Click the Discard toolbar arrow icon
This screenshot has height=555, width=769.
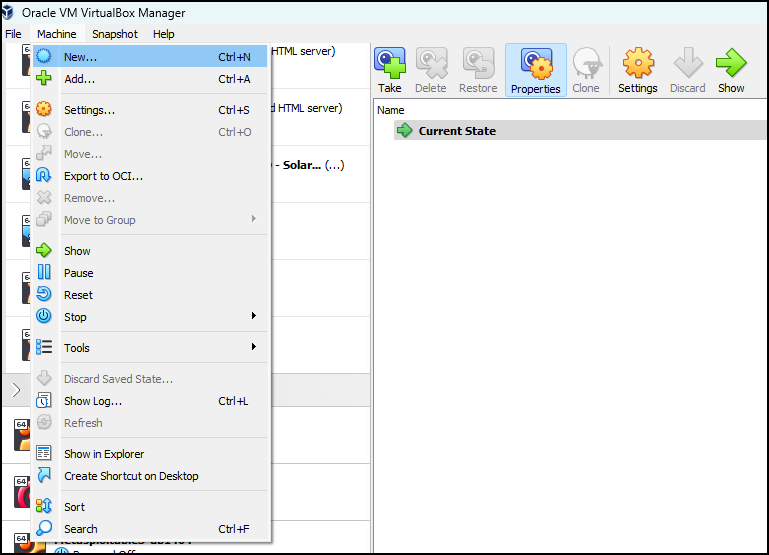coord(688,63)
